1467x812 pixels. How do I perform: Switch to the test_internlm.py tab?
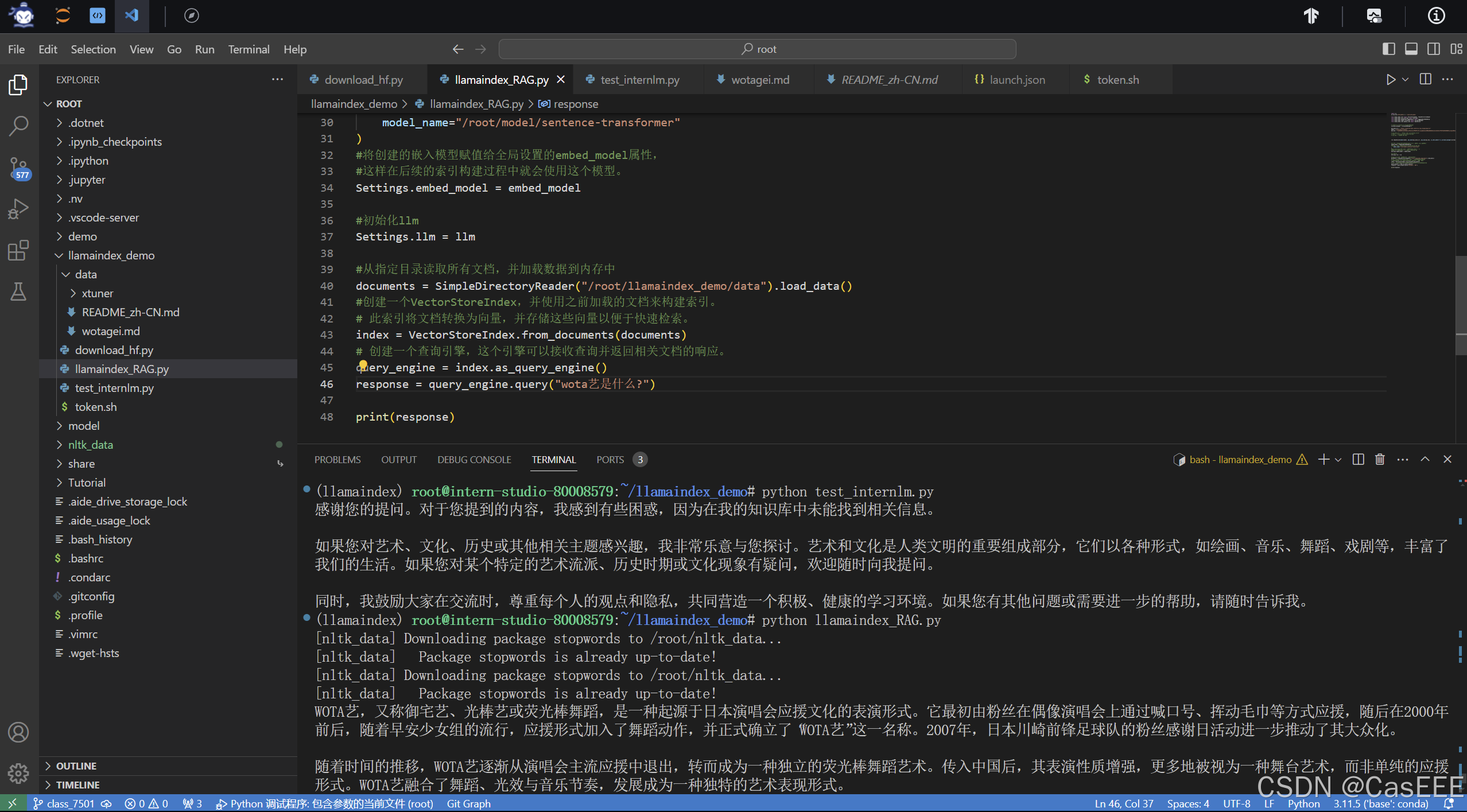(x=639, y=80)
